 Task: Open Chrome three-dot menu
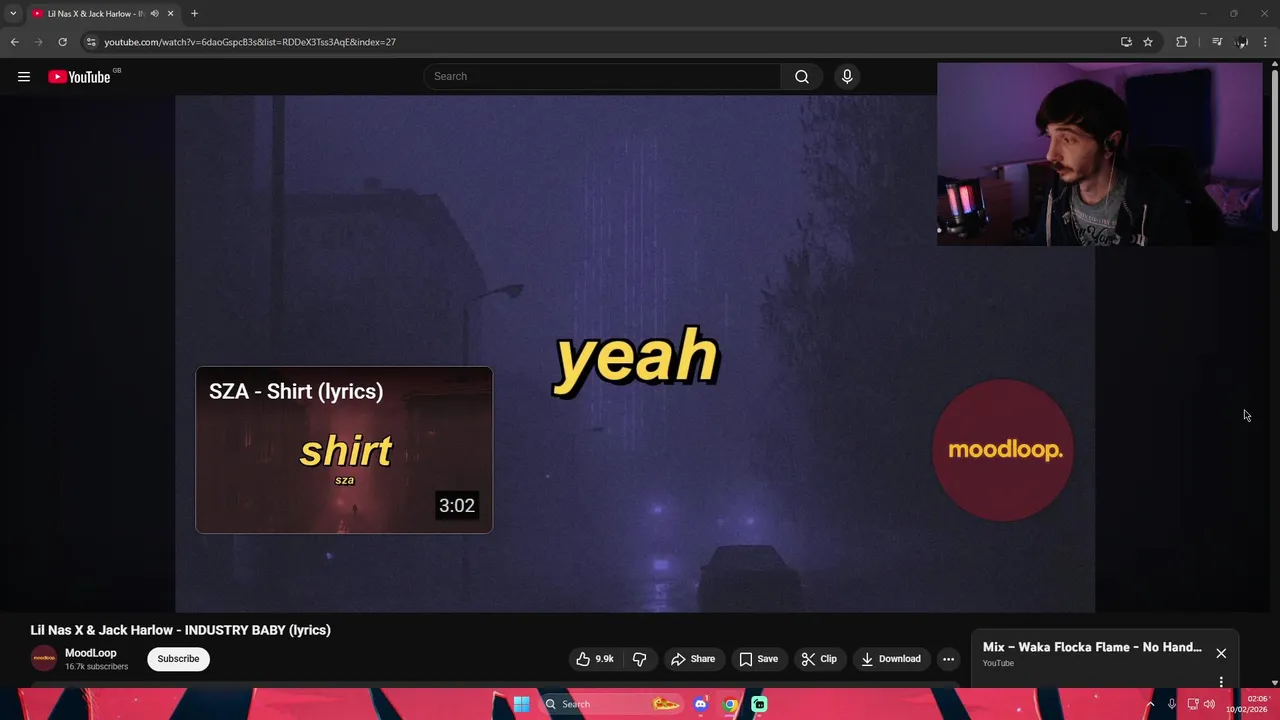tap(1266, 42)
